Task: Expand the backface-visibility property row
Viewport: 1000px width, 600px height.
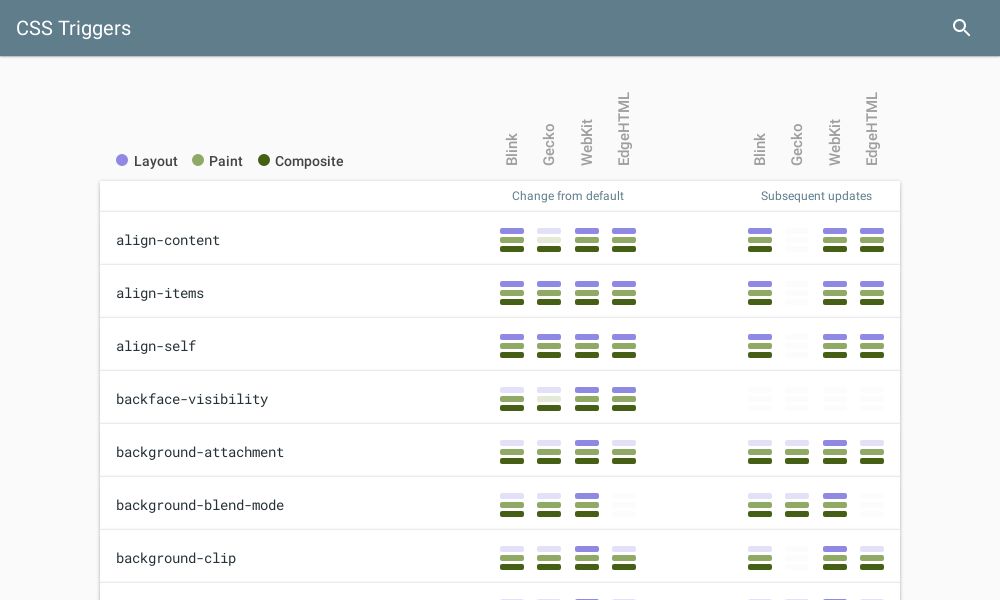Action: point(192,399)
